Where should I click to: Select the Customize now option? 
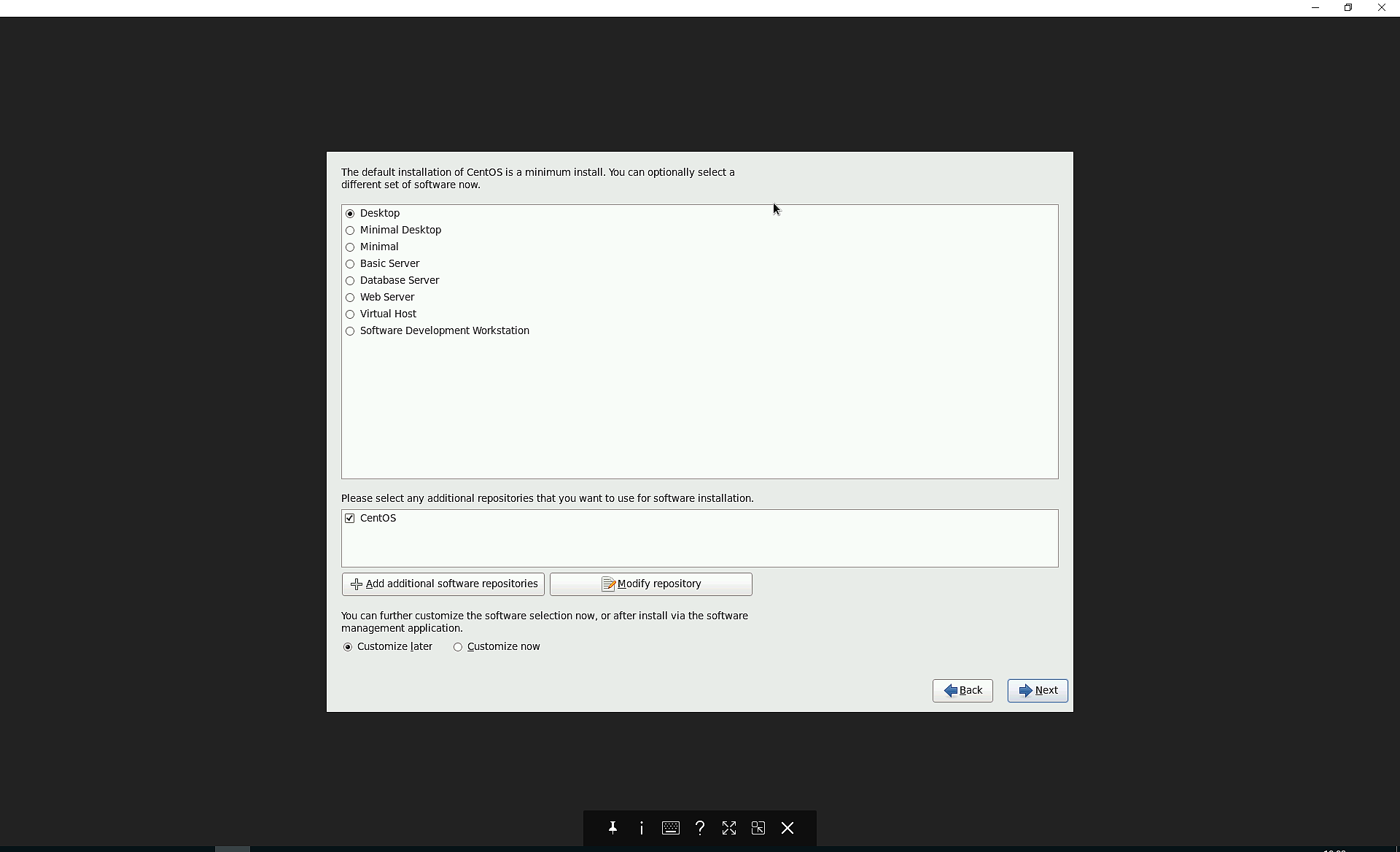[458, 647]
